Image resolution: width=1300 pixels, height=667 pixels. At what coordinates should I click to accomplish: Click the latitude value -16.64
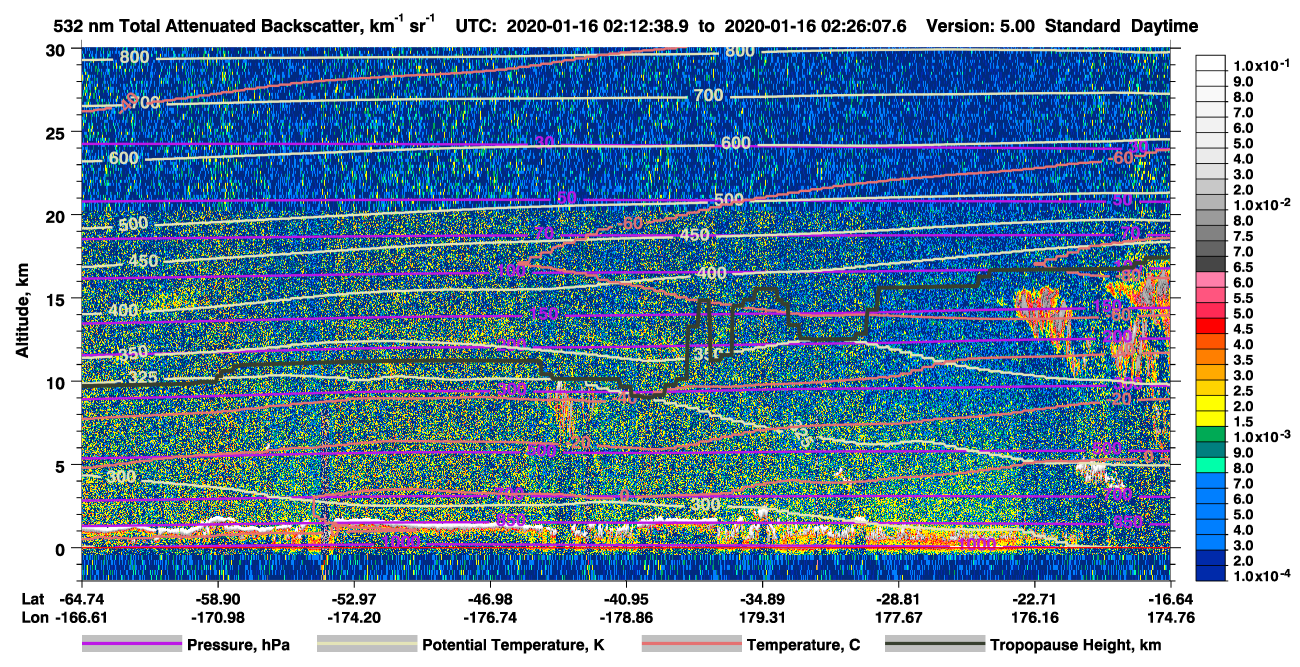pyautogui.click(x=1170, y=598)
